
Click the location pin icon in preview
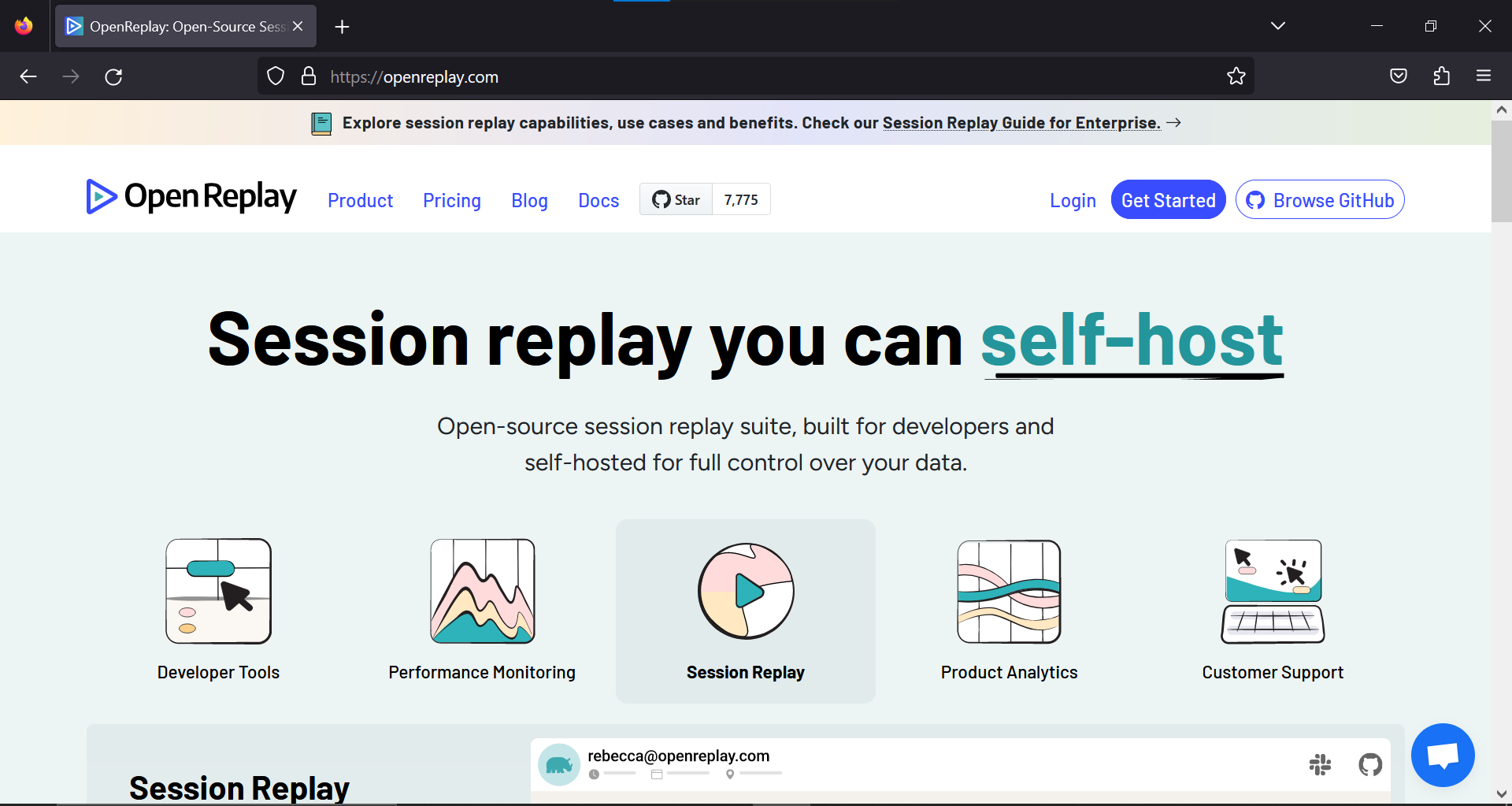[730, 774]
